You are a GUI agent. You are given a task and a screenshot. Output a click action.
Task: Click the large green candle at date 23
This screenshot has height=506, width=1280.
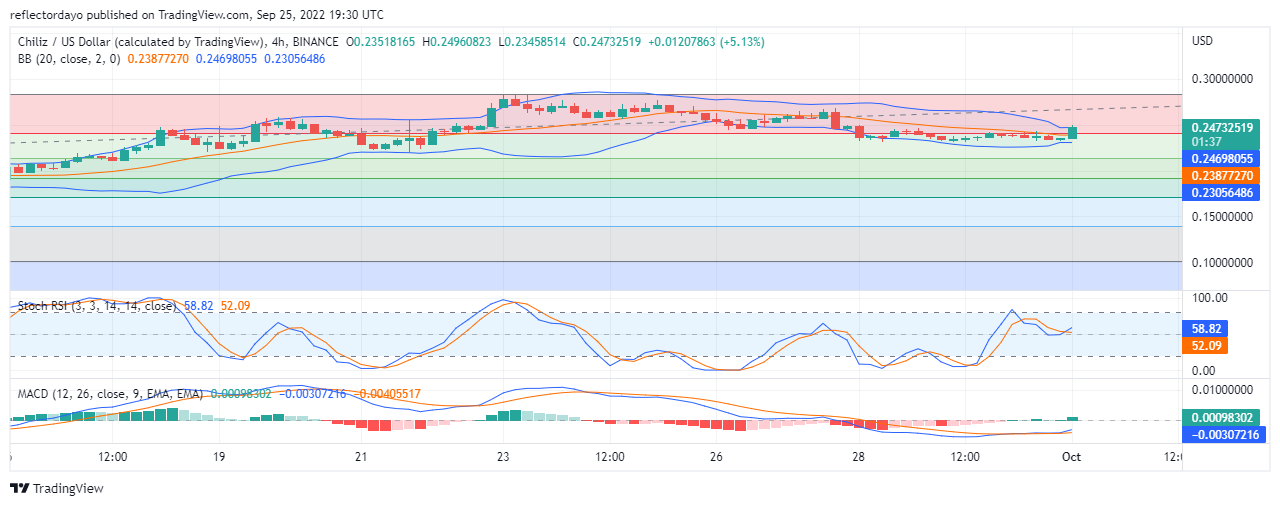tap(492, 113)
